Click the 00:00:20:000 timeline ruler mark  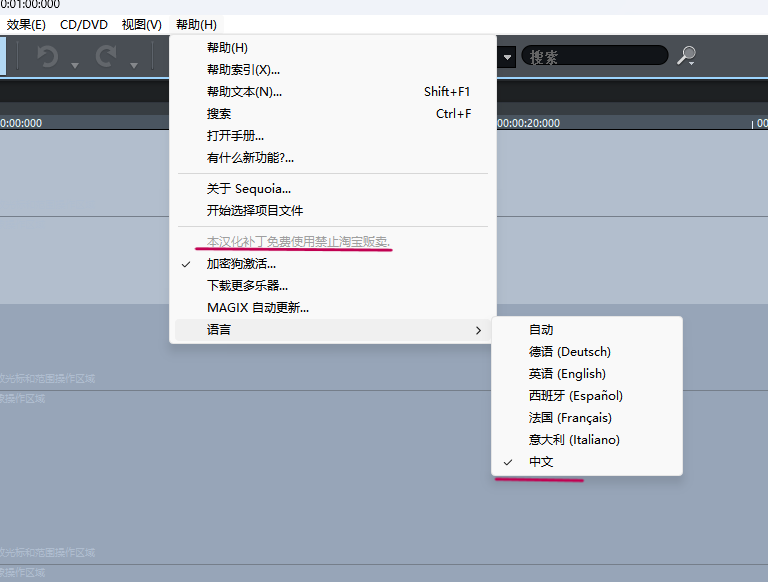pyautogui.click(x=528, y=123)
